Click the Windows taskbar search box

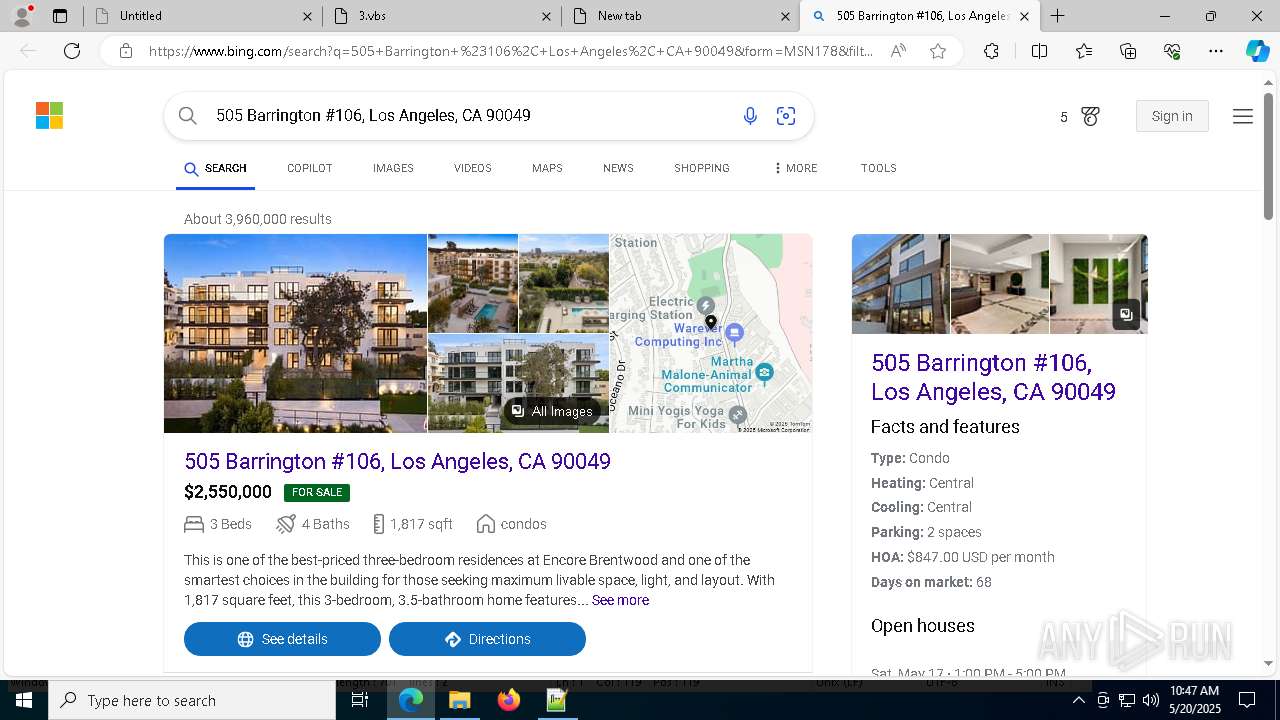pyautogui.click(x=192, y=700)
